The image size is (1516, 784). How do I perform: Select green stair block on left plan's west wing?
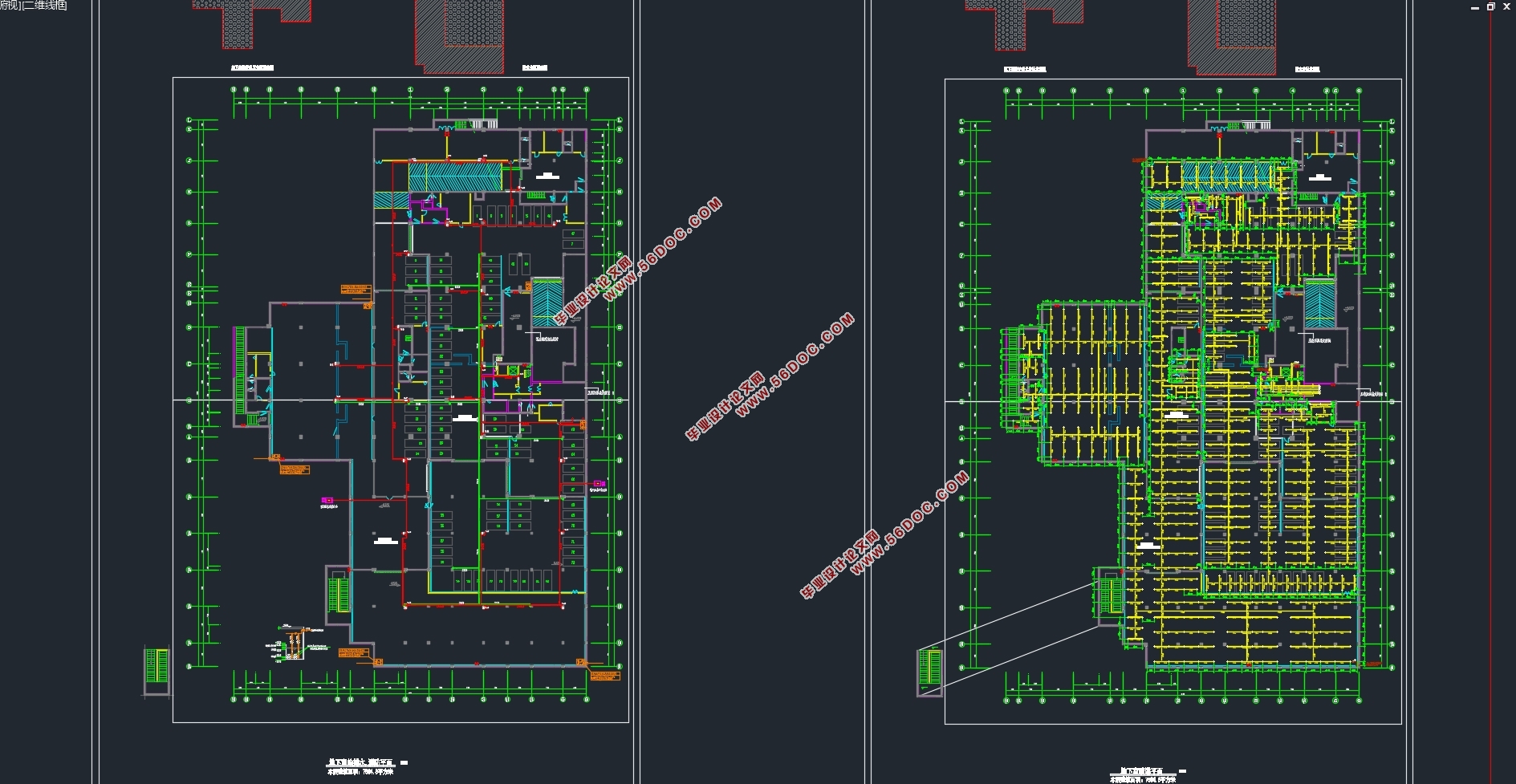(239, 370)
